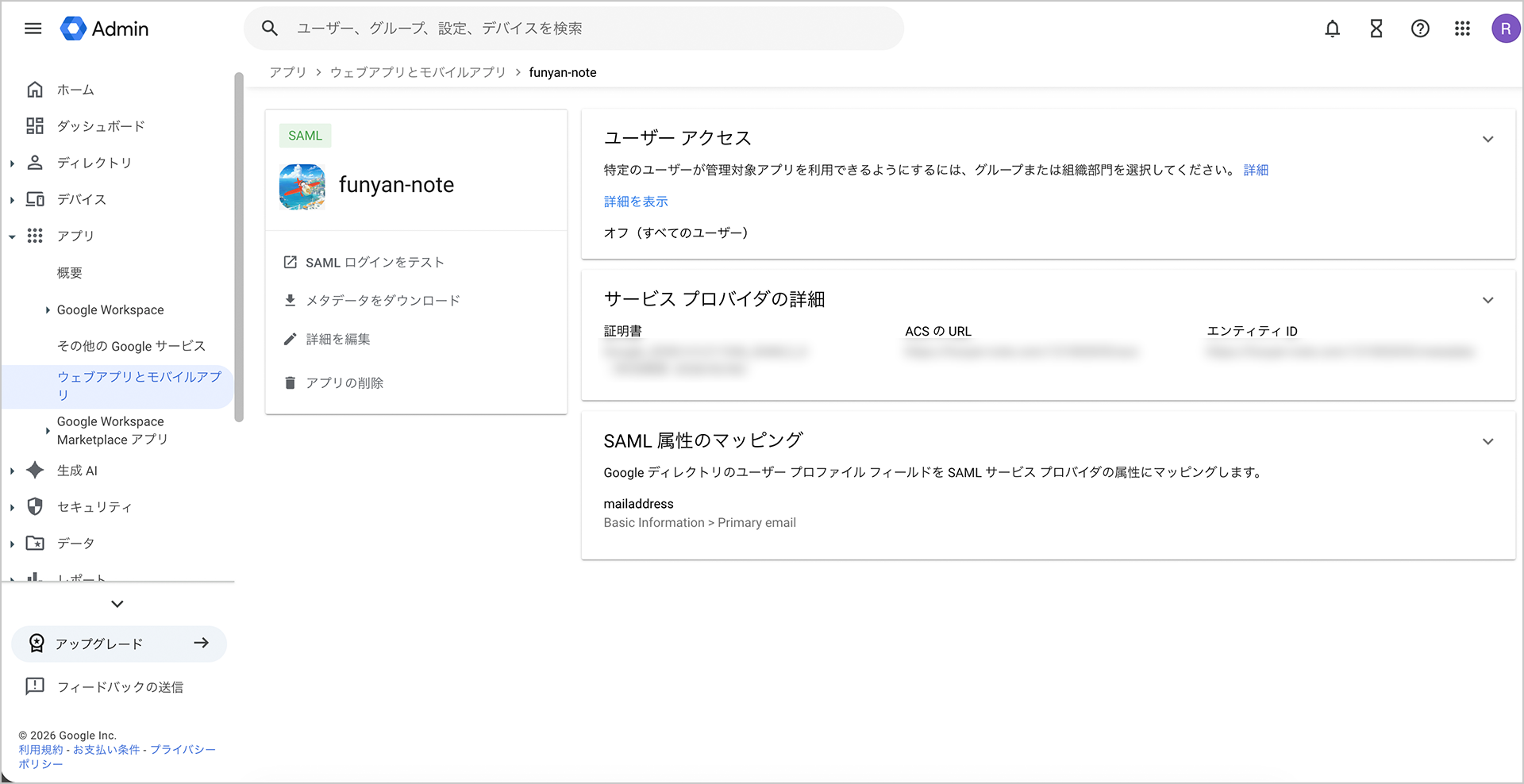Open the main hamburger menu
1524x784 pixels.
point(33,29)
